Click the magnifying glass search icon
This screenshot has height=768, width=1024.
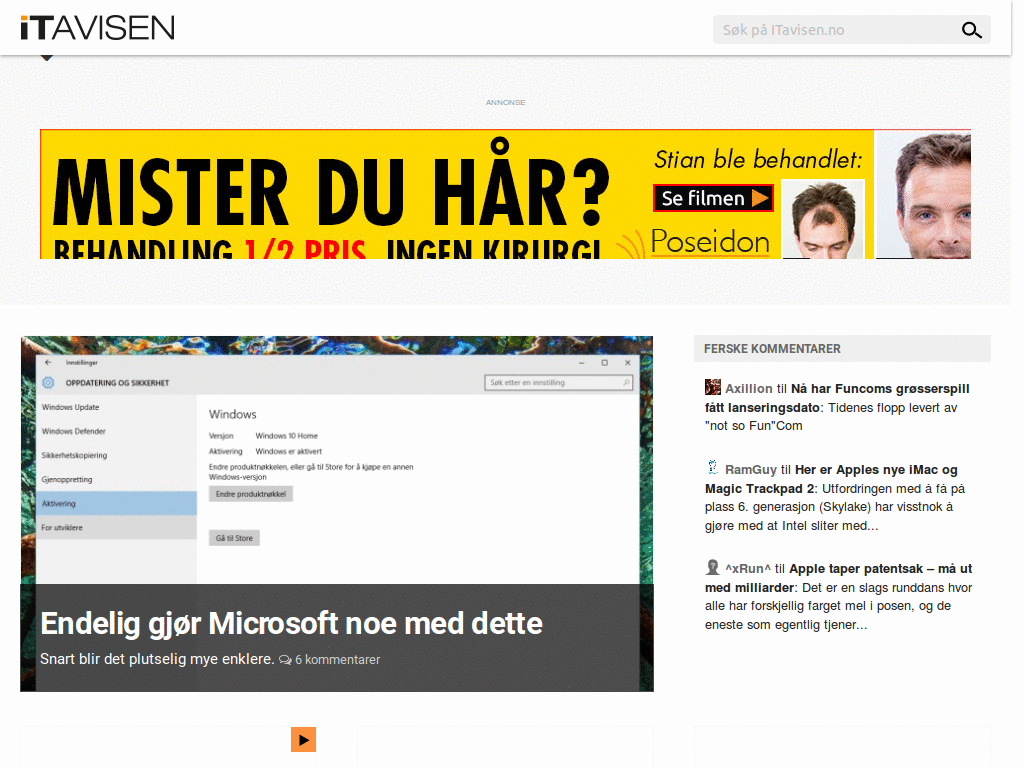point(971,30)
